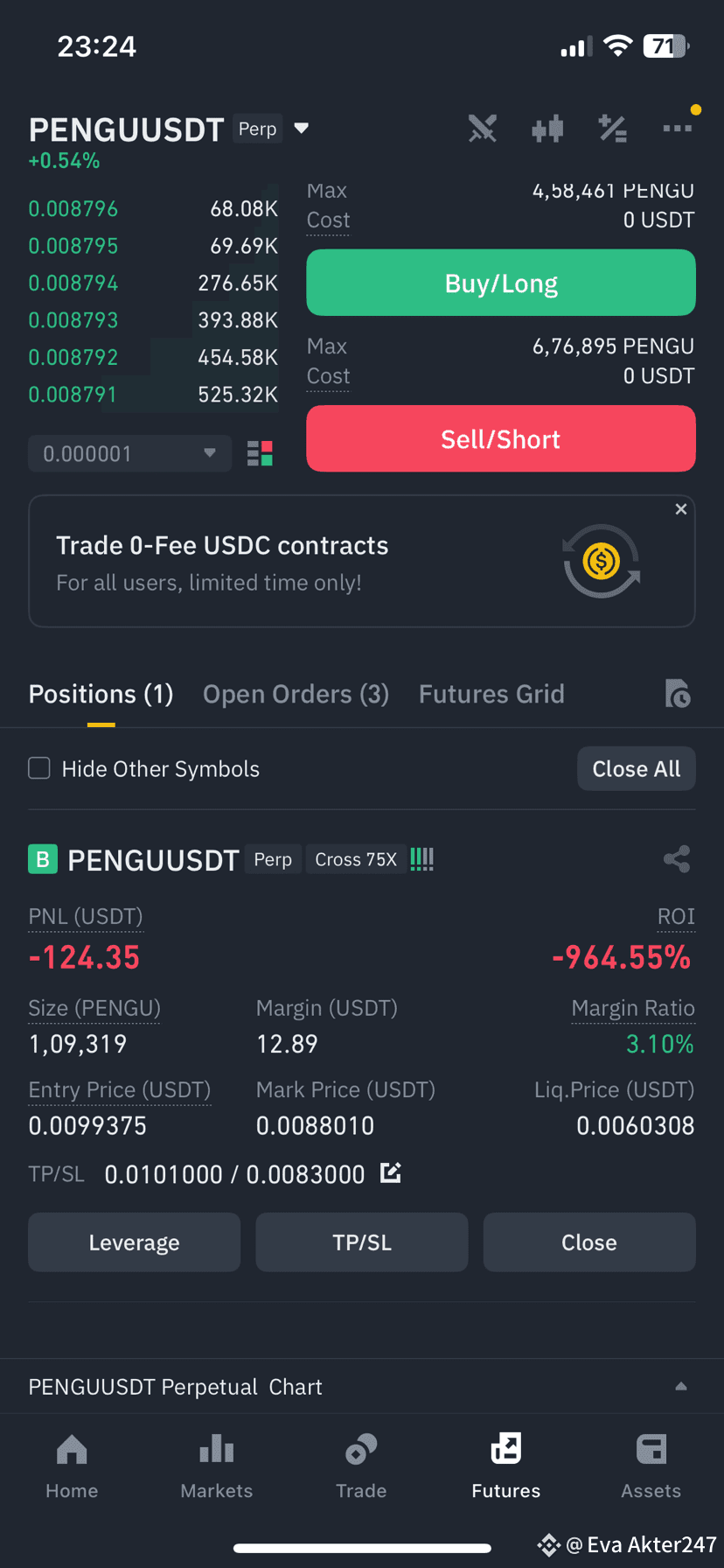
Task: Open the percent calculator icon
Action: [612, 129]
